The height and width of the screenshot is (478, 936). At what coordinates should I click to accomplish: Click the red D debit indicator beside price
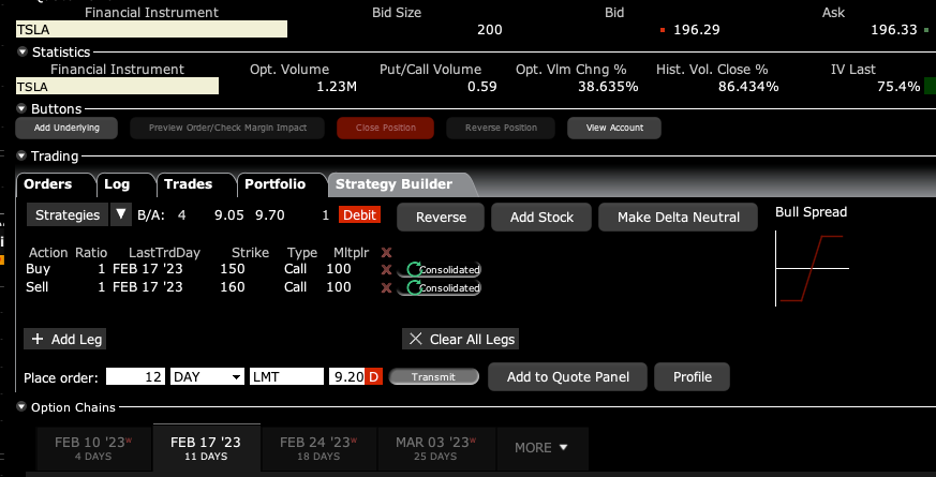point(374,377)
